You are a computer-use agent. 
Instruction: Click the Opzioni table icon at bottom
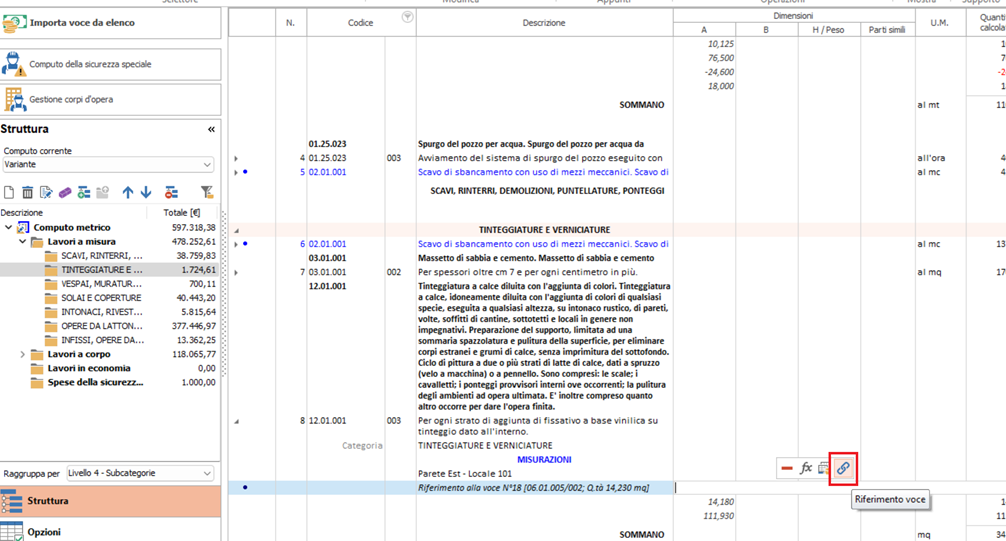(x=12, y=531)
